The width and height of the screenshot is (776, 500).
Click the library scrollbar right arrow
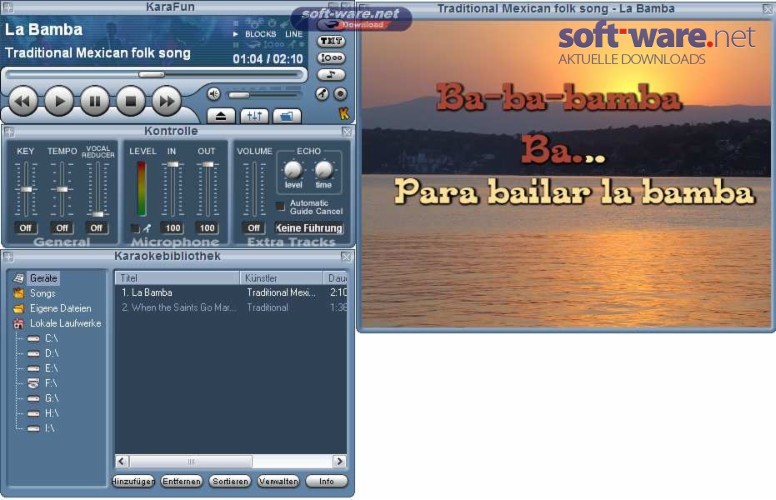click(x=340, y=461)
